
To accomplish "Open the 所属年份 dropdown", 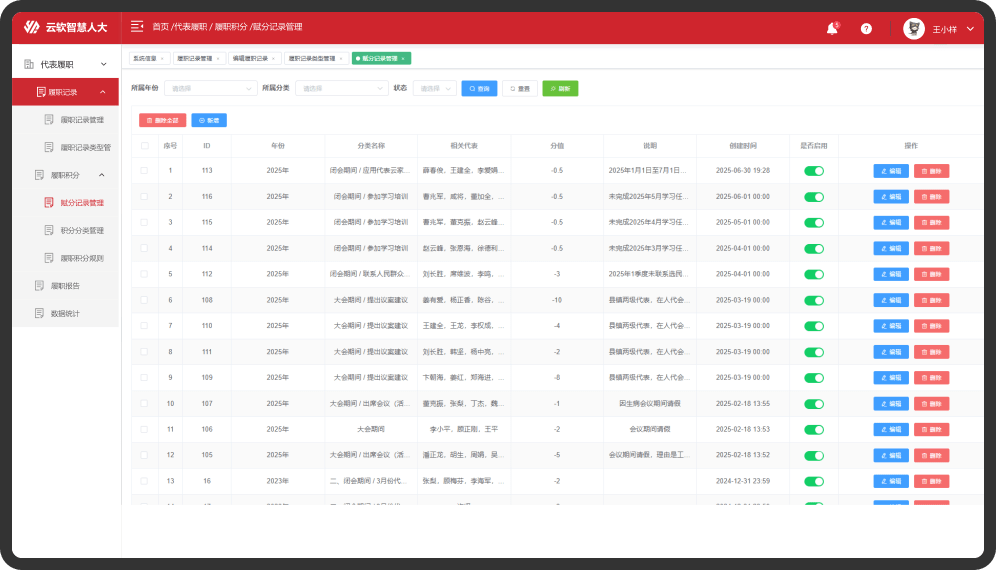I will pyautogui.click(x=210, y=88).
